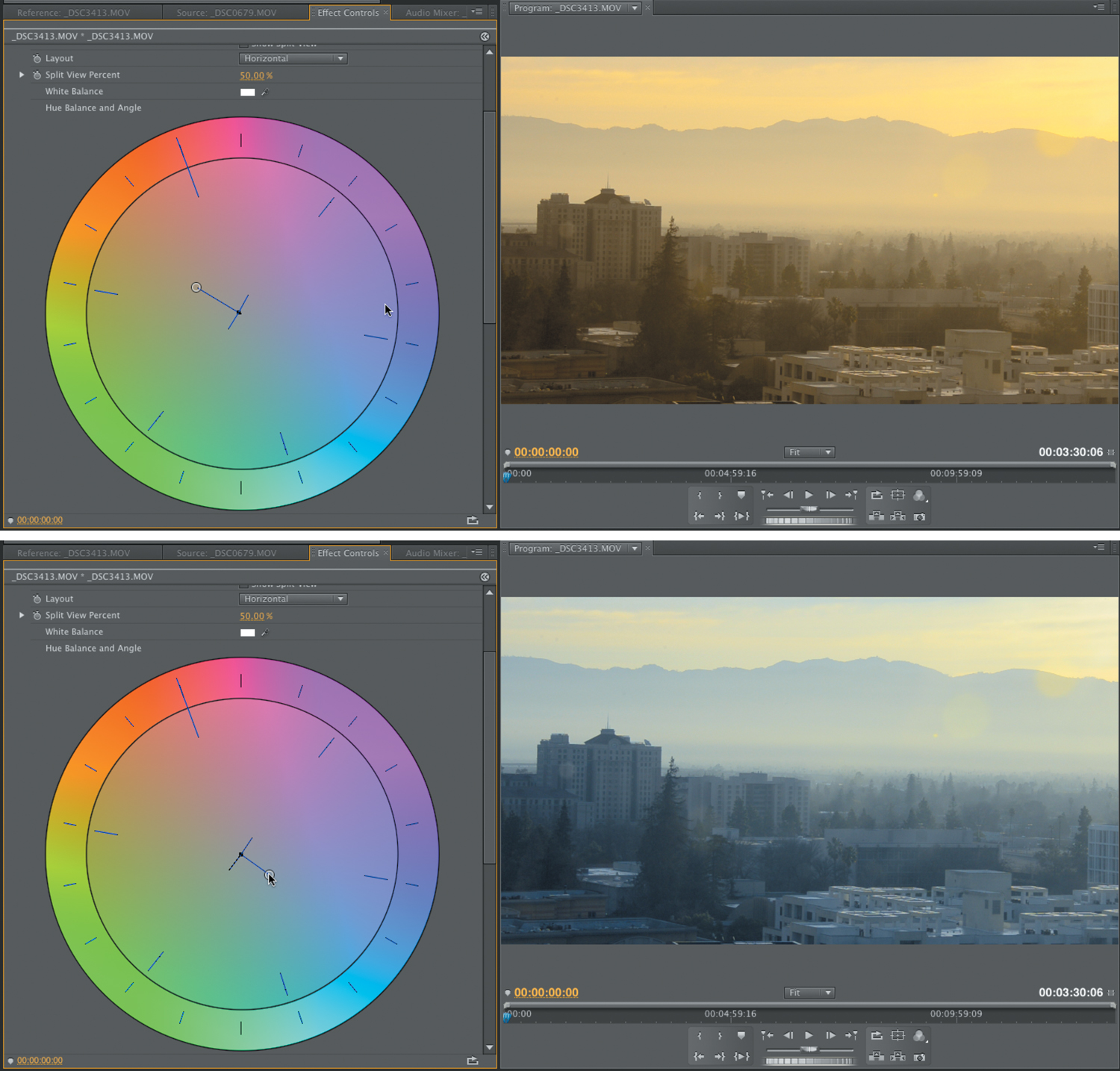This screenshot has width=1120, height=1071.
Task: Open Fit zoom dropdown under blue preview
Action: [x=809, y=993]
